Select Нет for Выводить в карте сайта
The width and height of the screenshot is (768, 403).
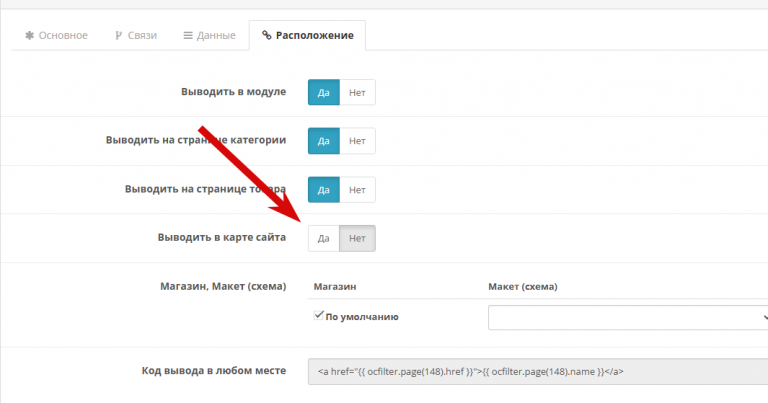(357, 238)
